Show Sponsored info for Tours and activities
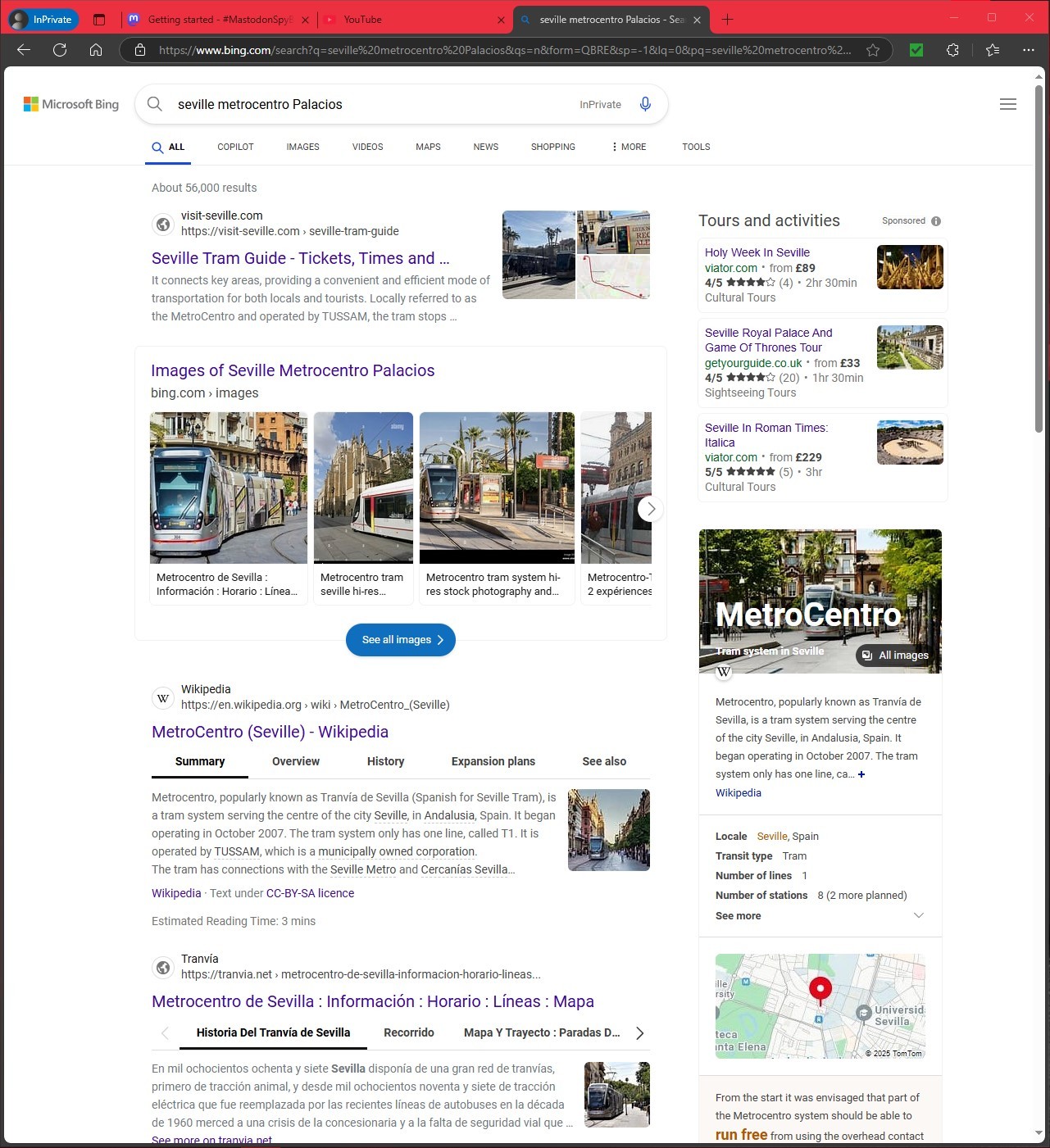 (x=936, y=221)
